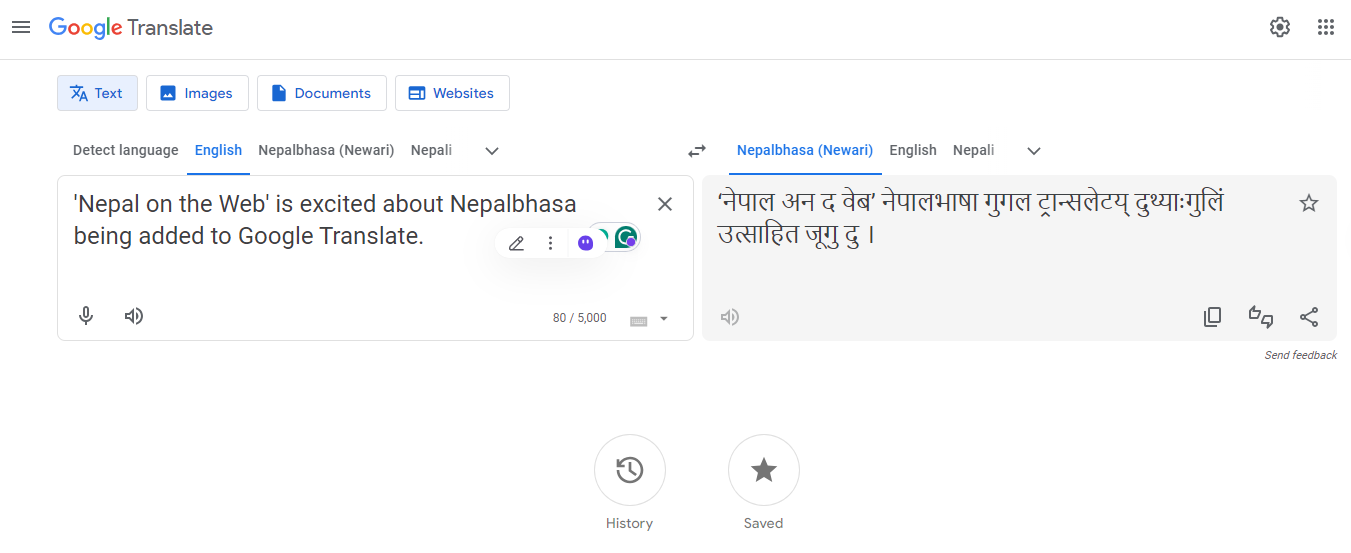Click the purple assistant extension icon

click(586, 243)
